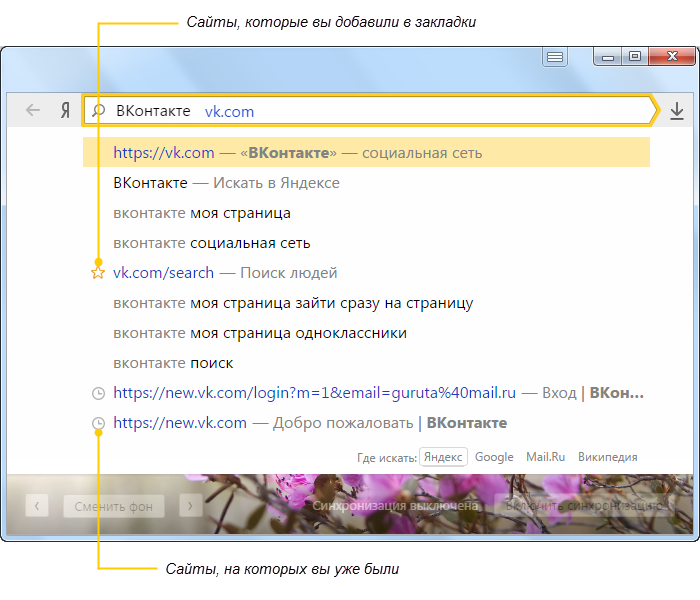Screen dimensions: 700x600
Task: Click the next background right chevron
Action: tap(191, 506)
